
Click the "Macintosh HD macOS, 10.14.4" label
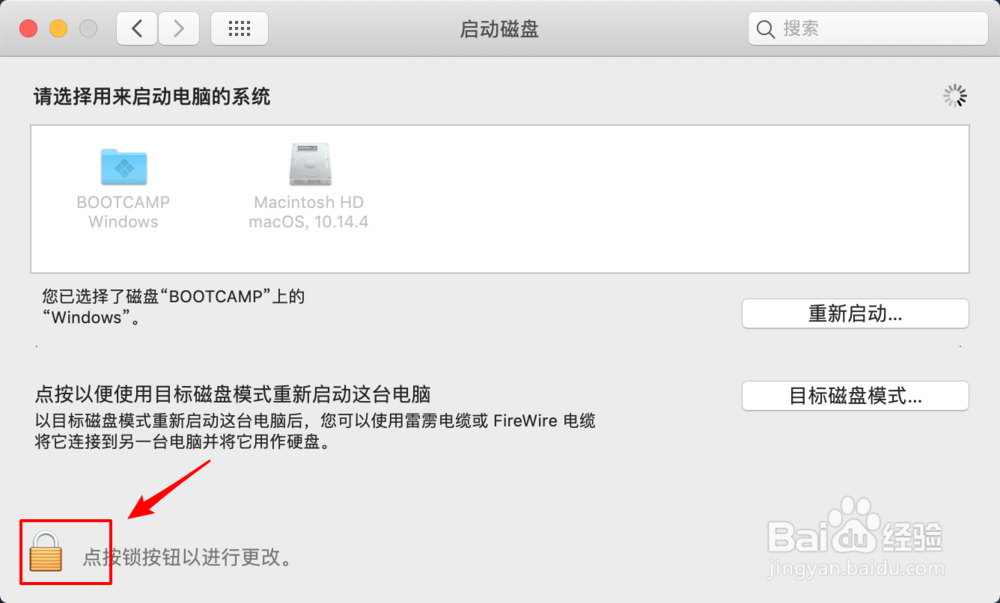coord(309,212)
